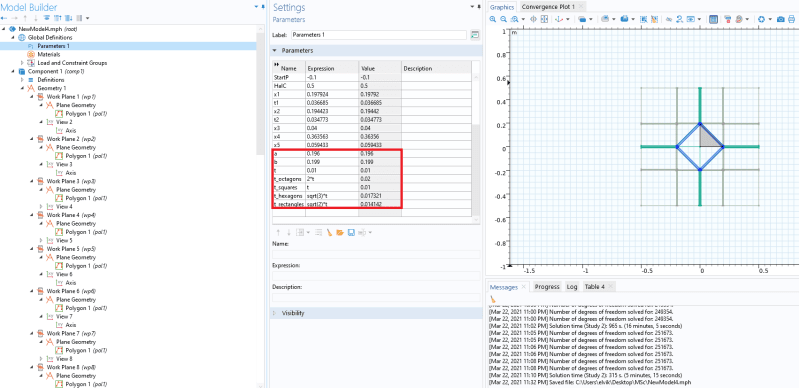This screenshot has width=800, height=388.
Task: Open the insert row dropdown below parameters table
Action: click(x=308, y=232)
